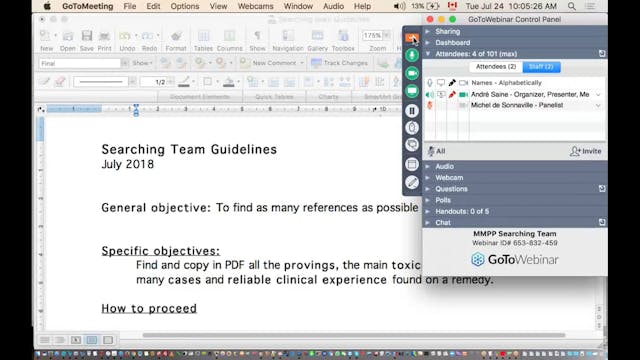Click the mouse control icon in GoToWebinar strip
640x360 pixels.
pyautogui.click(x=412, y=128)
